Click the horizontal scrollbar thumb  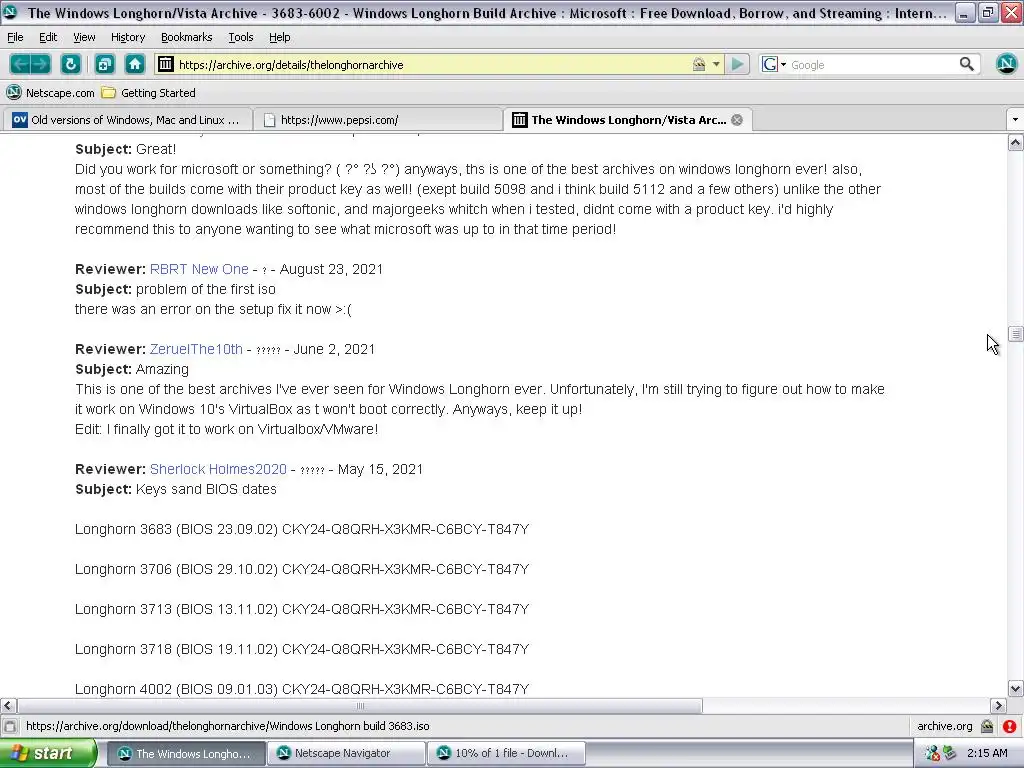click(360, 706)
